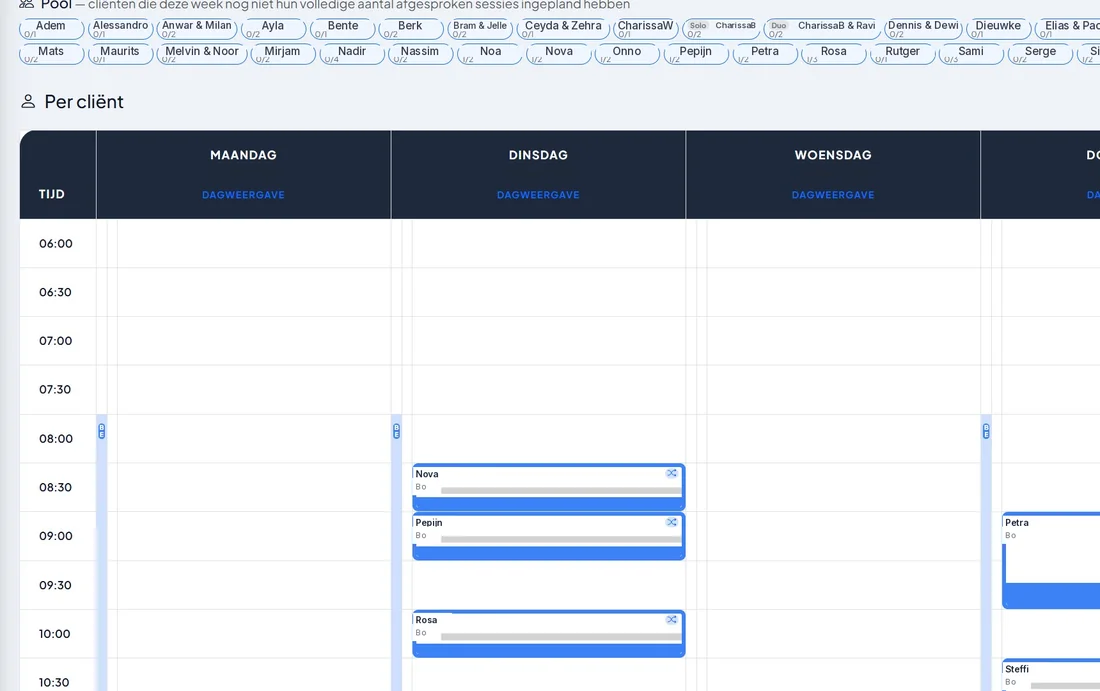Click the TIJD column header
The width and height of the screenshot is (1100, 691).
[x=52, y=194]
